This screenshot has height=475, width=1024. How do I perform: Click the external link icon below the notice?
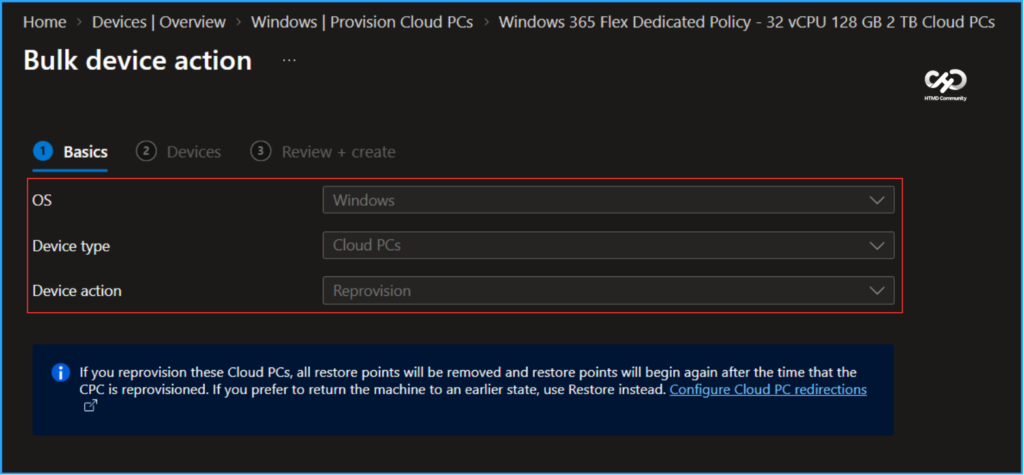89,406
